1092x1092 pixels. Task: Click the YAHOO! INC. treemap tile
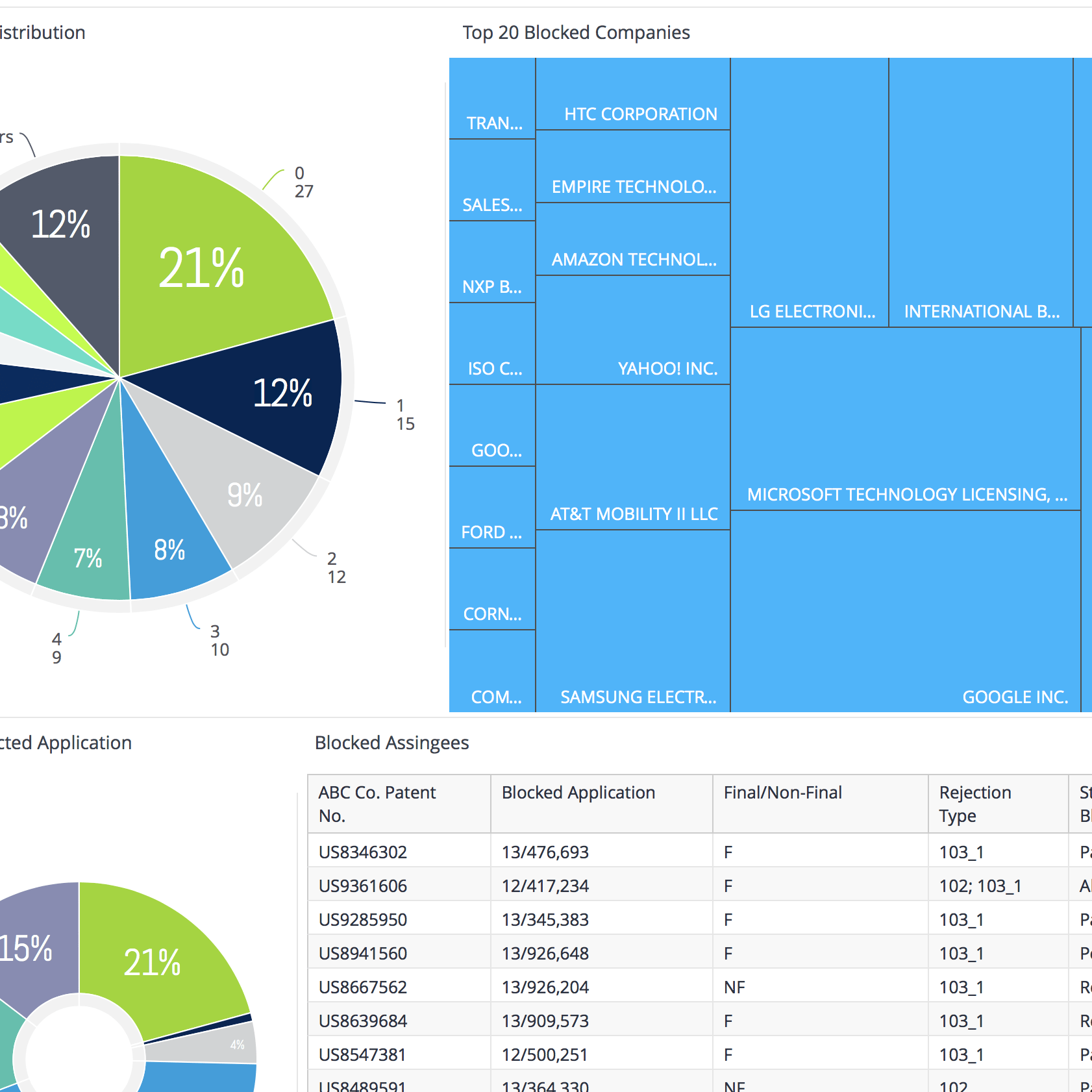(633, 330)
